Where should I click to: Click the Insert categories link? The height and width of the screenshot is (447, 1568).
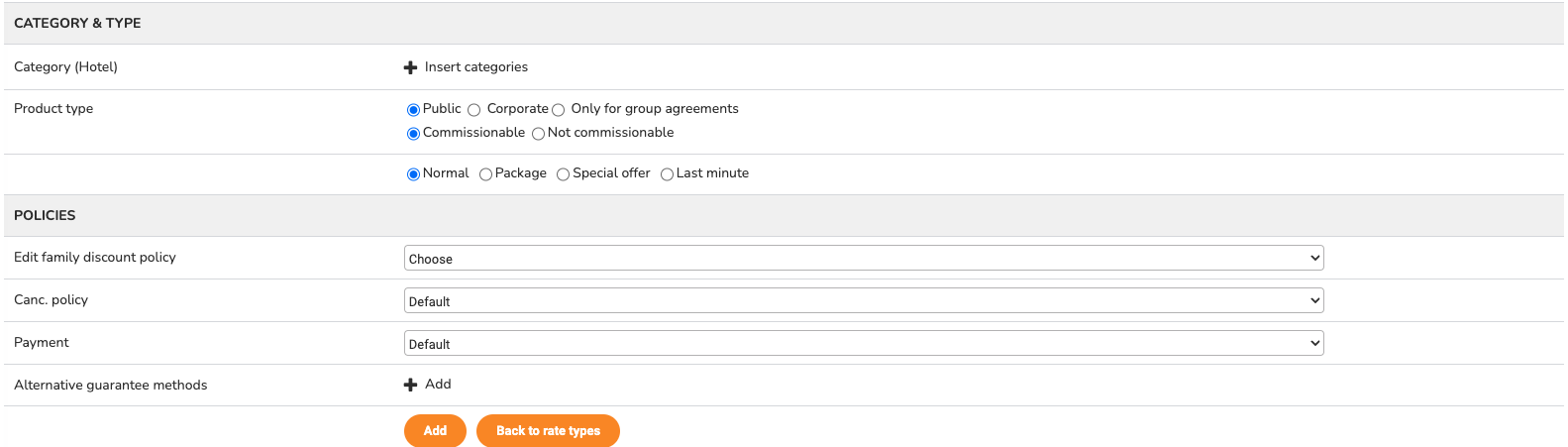click(x=476, y=67)
